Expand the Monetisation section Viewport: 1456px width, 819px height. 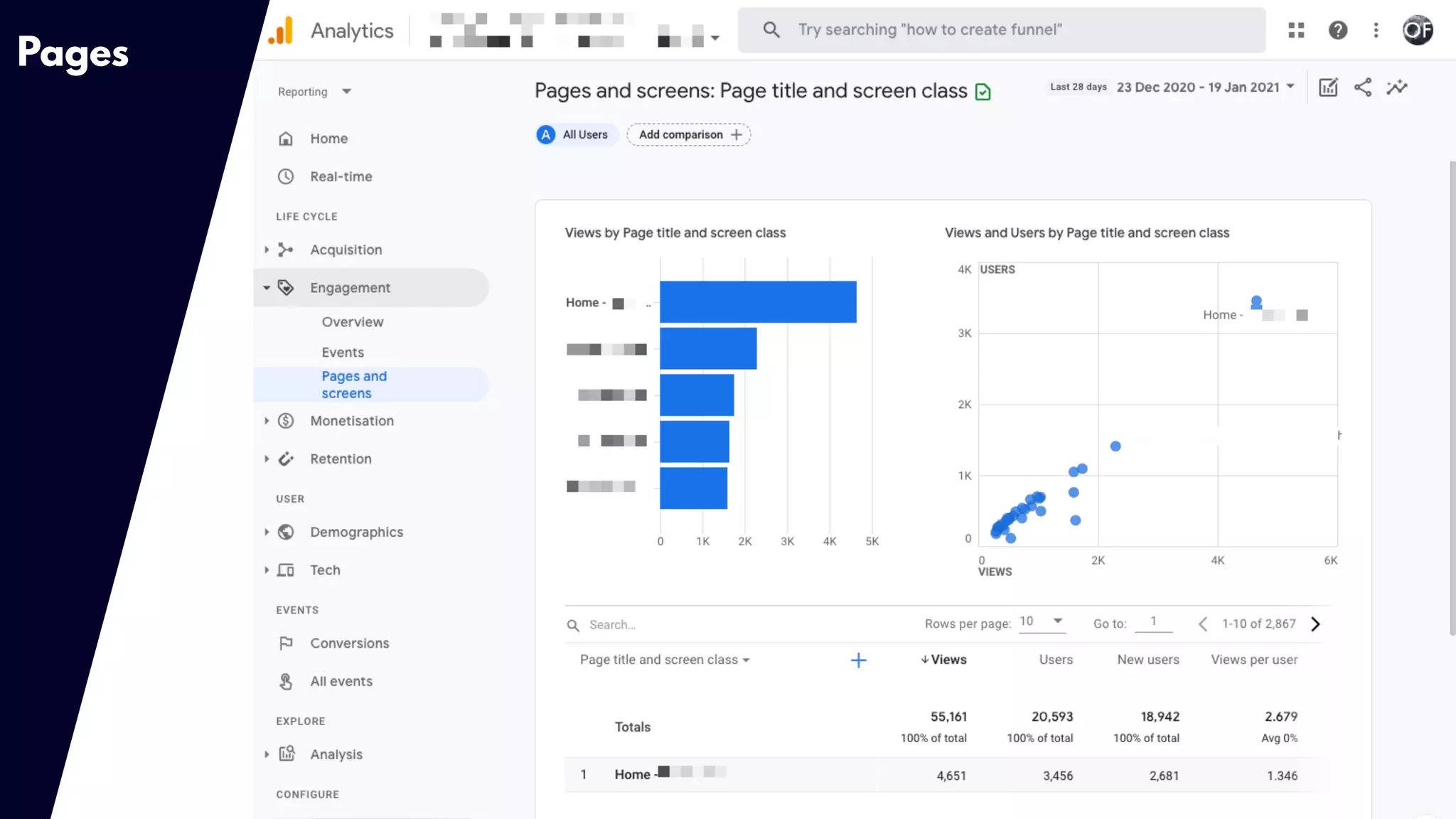[x=351, y=421]
